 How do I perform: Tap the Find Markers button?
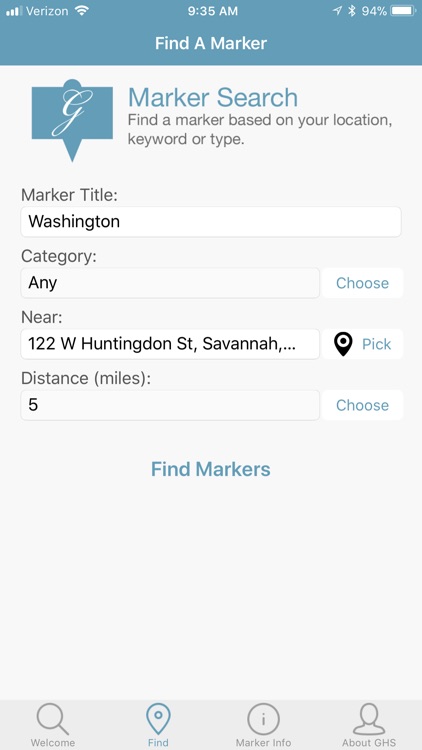pos(211,469)
